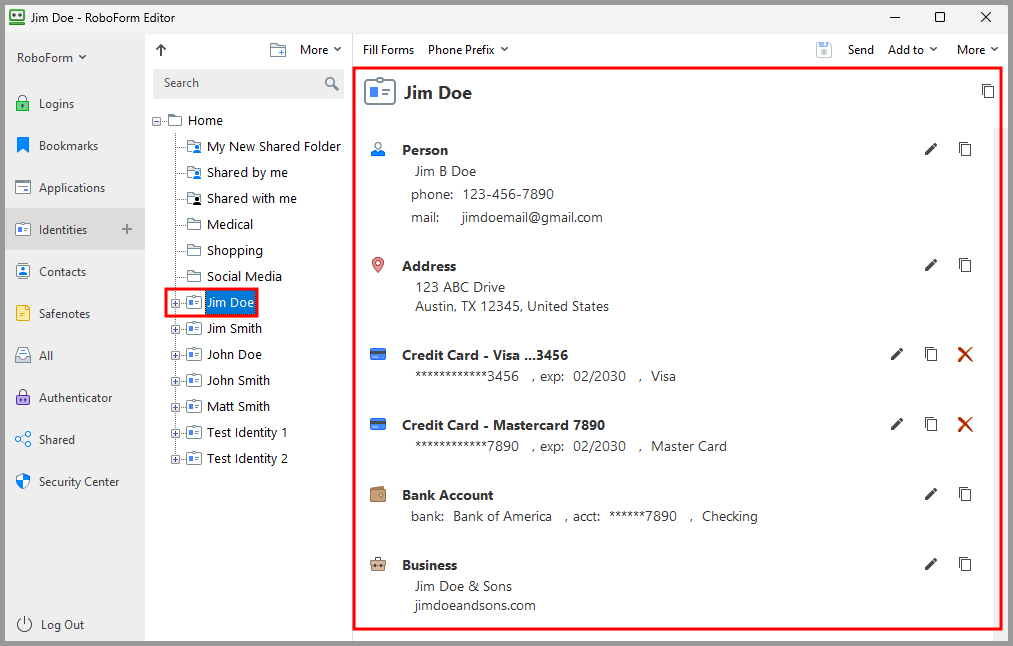Viewport: 1013px width, 646px height.
Task: Click the save disk icon in toolbar
Action: click(x=824, y=50)
